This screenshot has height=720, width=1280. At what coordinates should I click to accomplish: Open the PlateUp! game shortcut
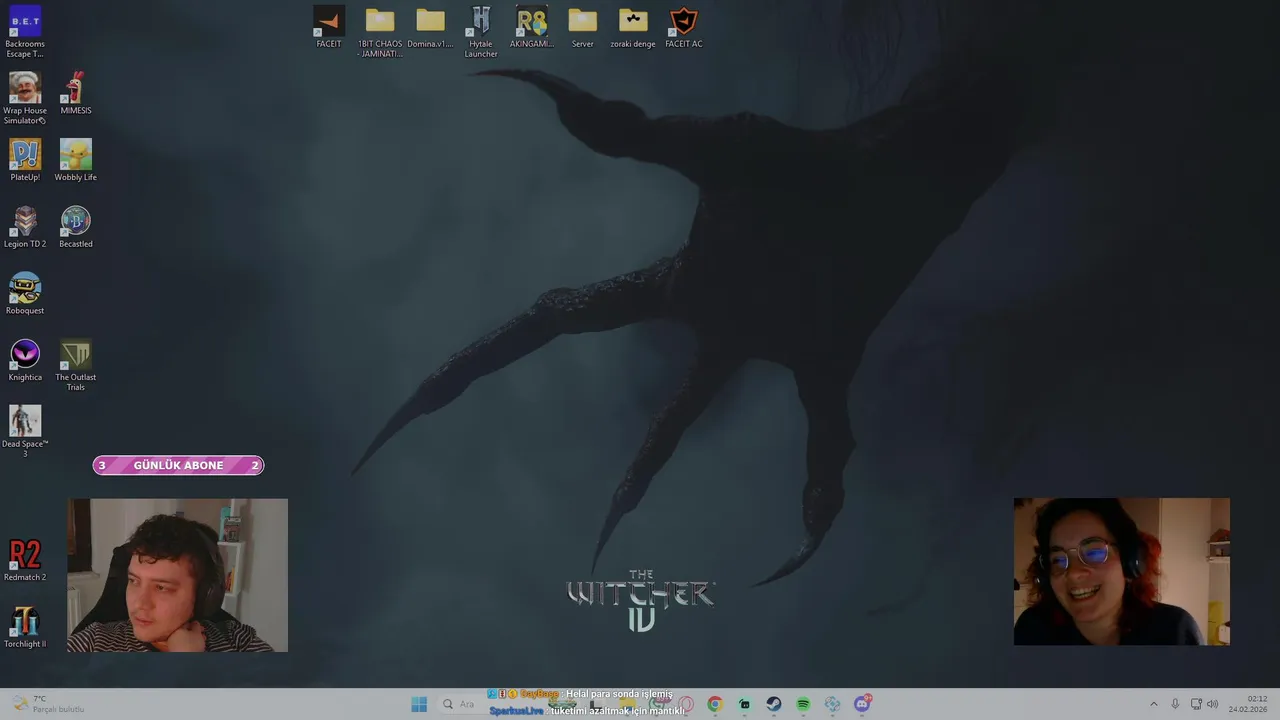(x=25, y=160)
